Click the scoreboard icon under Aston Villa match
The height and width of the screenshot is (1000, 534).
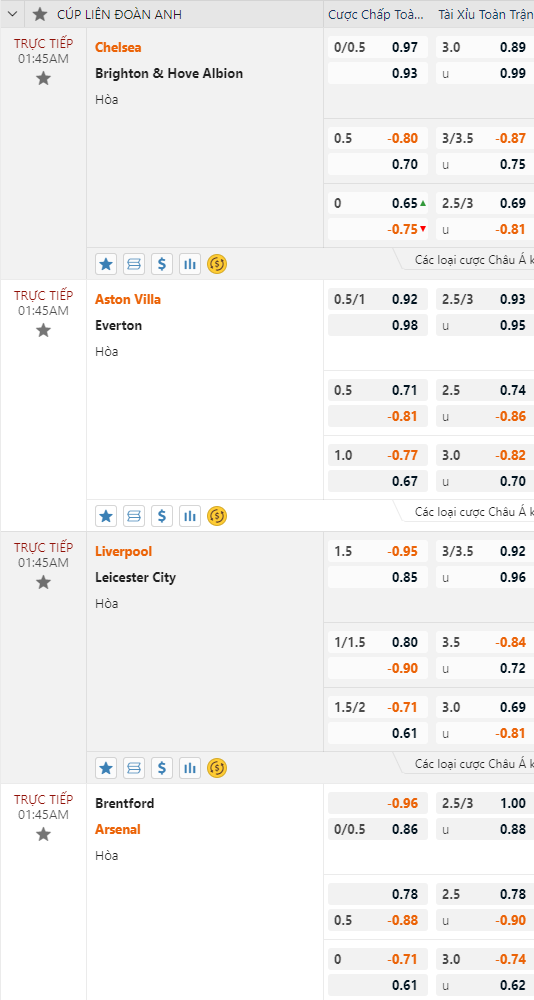point(134,515)
